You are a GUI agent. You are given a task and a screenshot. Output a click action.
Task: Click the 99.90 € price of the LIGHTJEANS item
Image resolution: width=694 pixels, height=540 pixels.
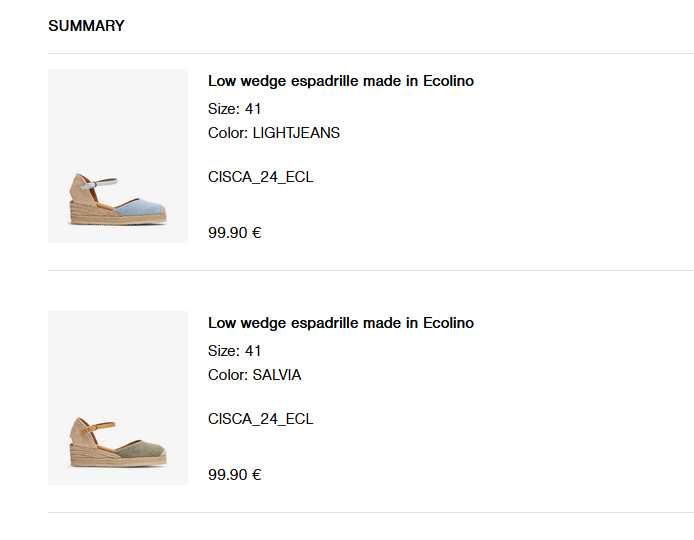[234, 233]
